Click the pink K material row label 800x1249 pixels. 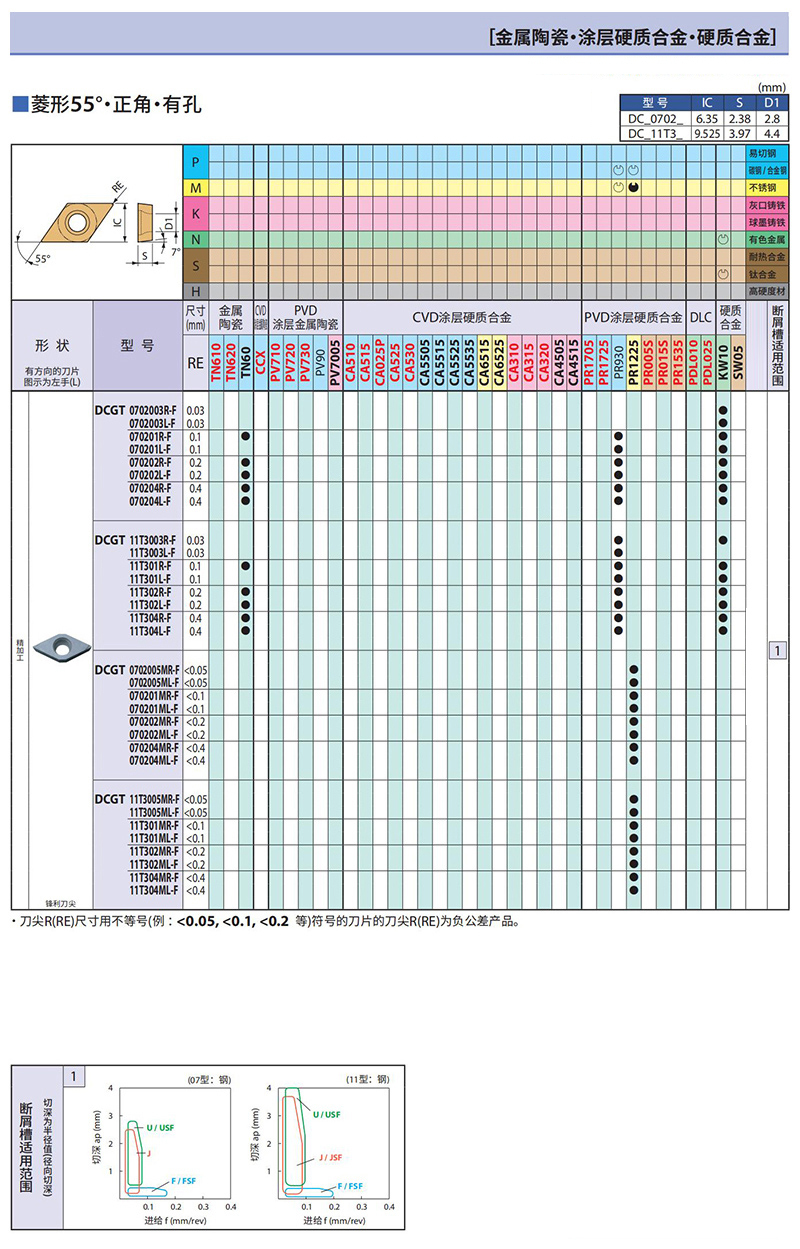click(196, 214)
